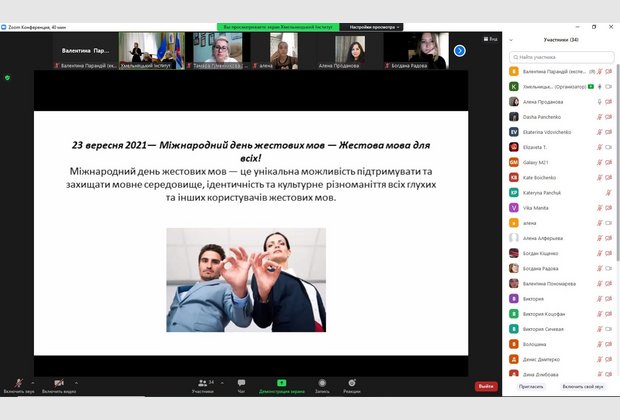Viewport: 620px width, 420px height.
Task: Show next video thumbnails with blue arrow
Action: 459,51
